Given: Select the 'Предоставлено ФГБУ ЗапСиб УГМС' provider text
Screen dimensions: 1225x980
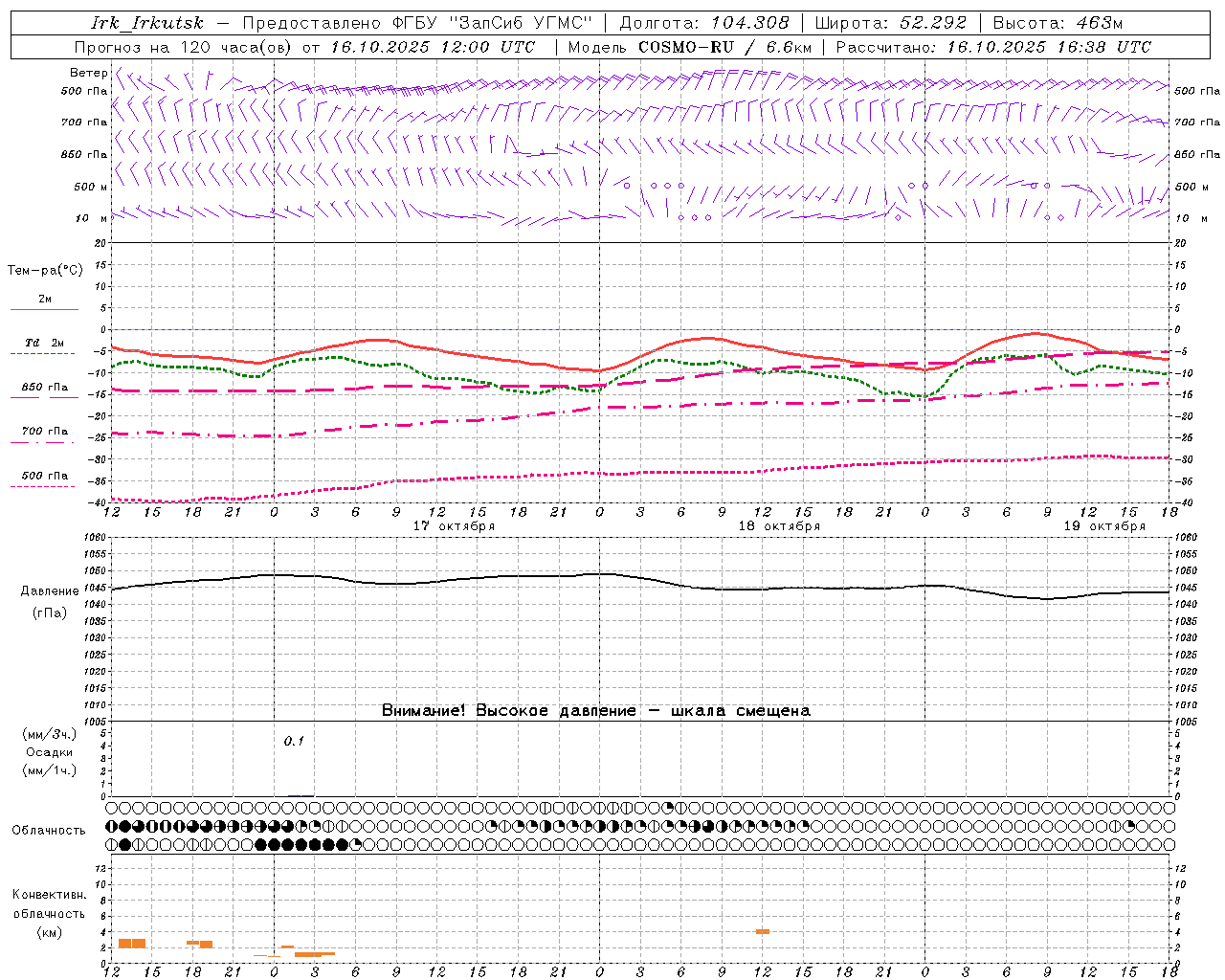Looking at the screenshot, I should (x=417, y=23).
